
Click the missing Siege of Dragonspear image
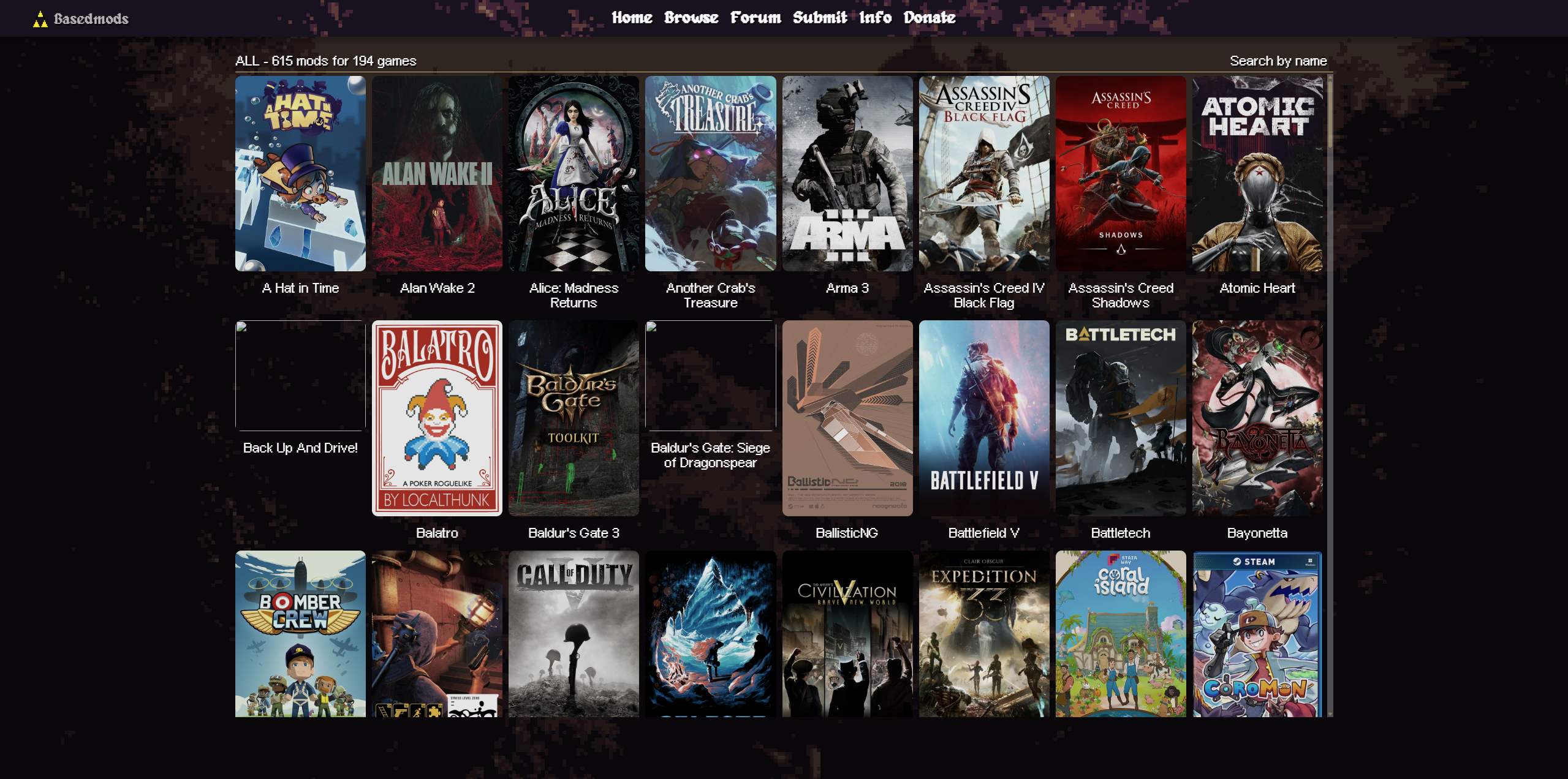(711, 375)
